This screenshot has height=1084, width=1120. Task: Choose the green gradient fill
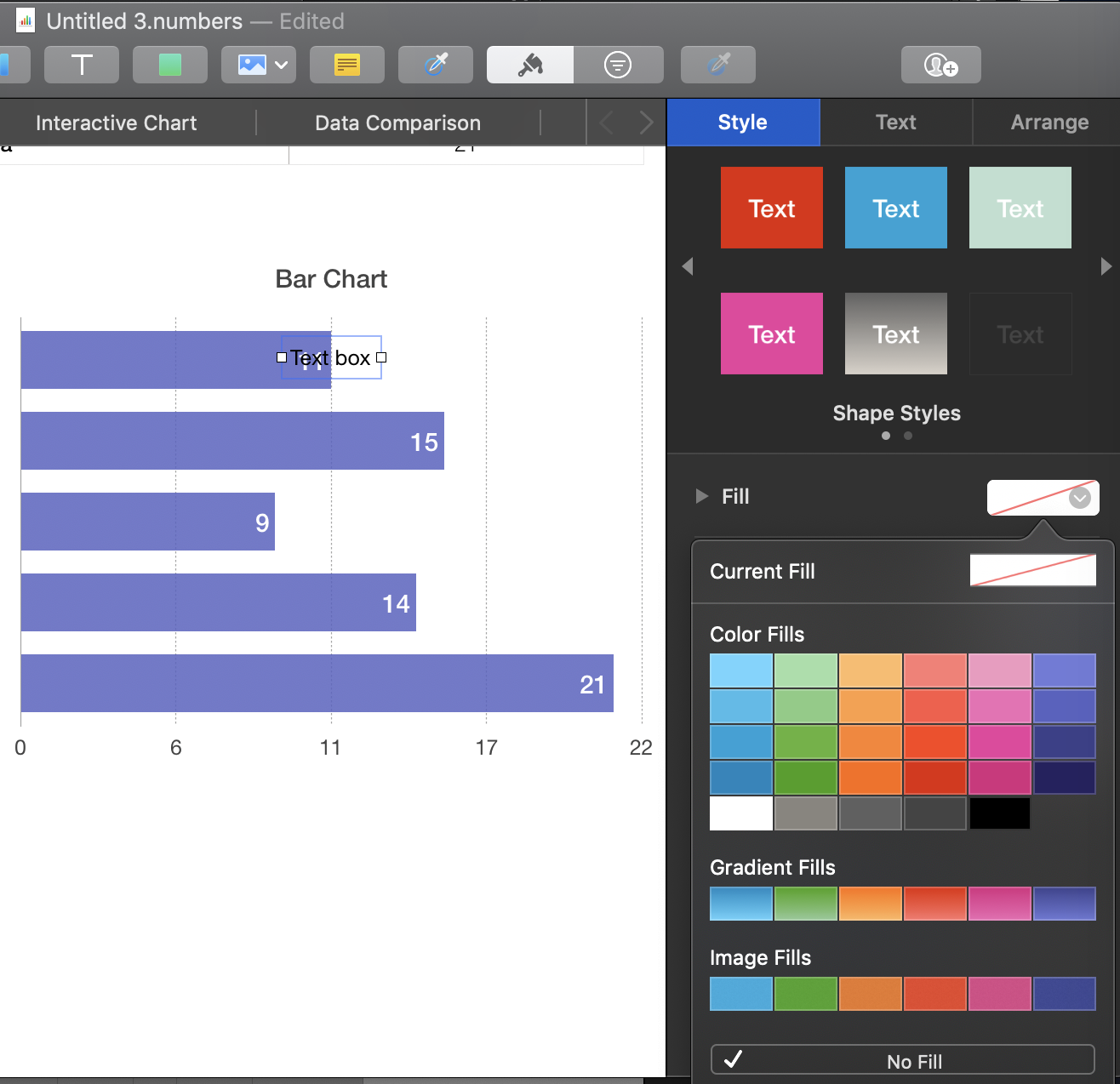806,904
